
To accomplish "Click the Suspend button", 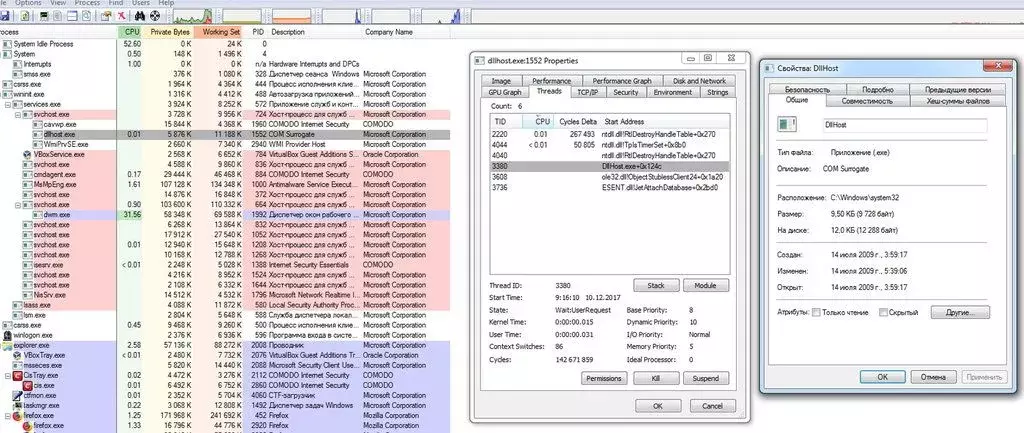I will [706, 378].
